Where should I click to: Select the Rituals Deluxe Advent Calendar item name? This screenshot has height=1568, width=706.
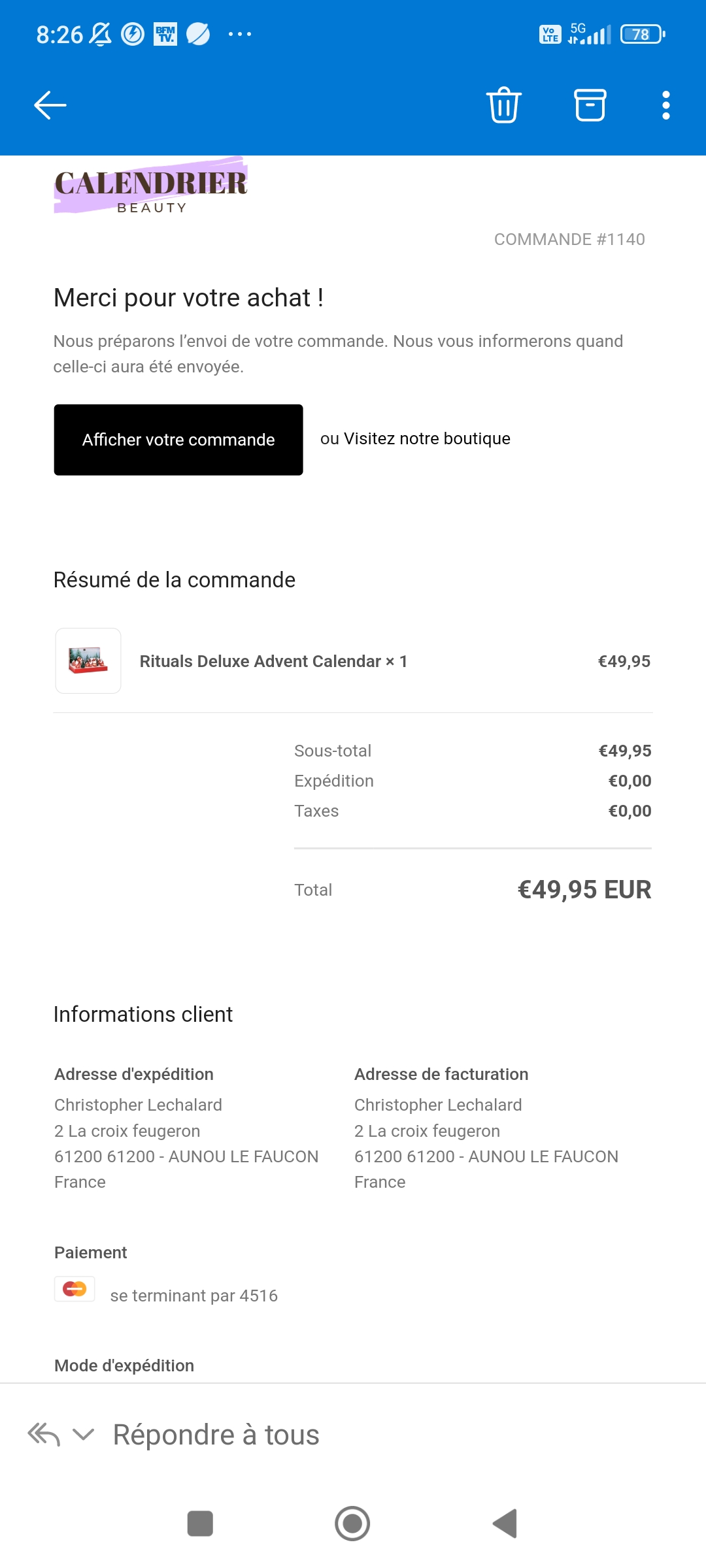(273, 661)
